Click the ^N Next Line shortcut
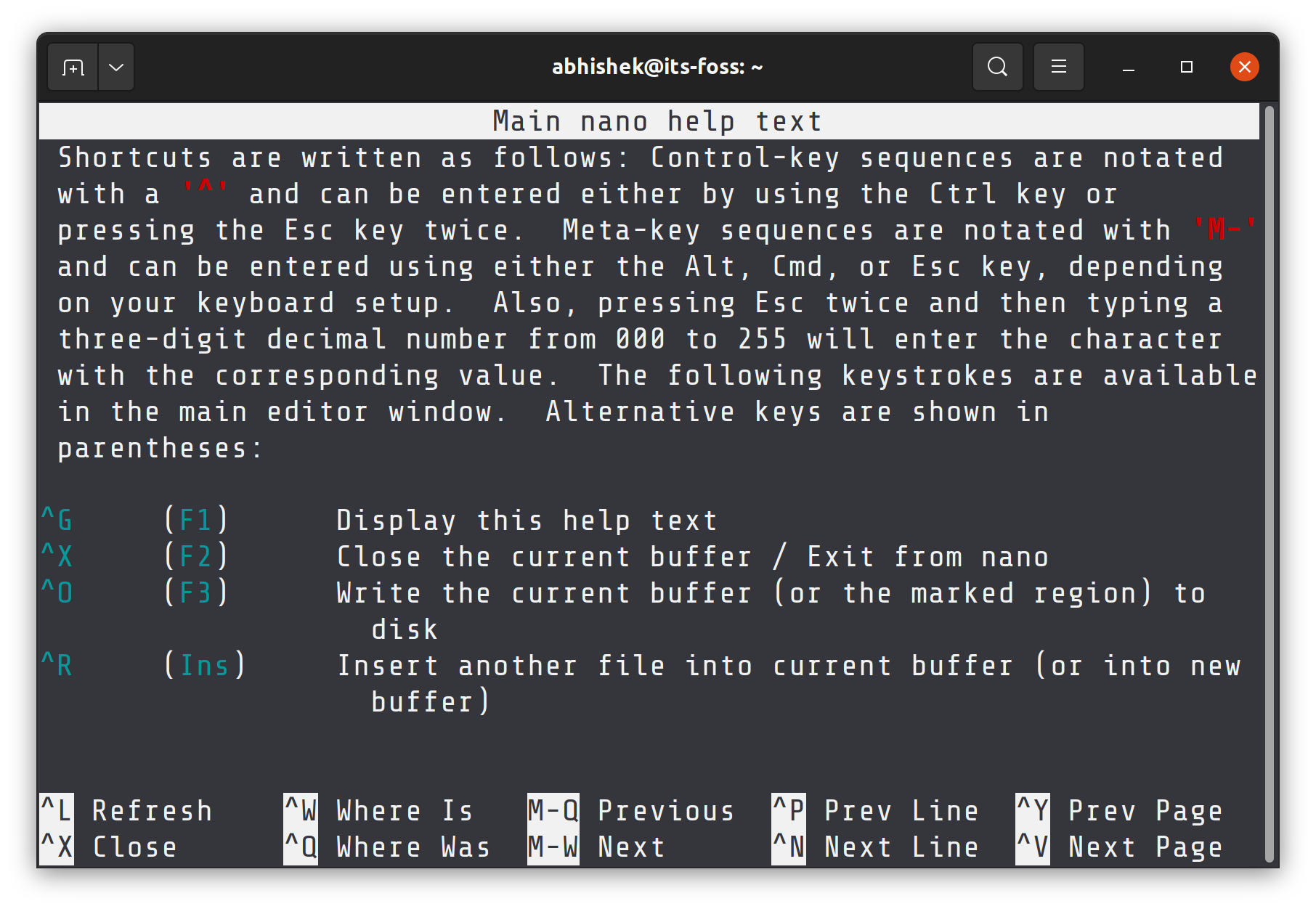The width and height of the screenshot is (1316, 909). click(x=875, y=847)
